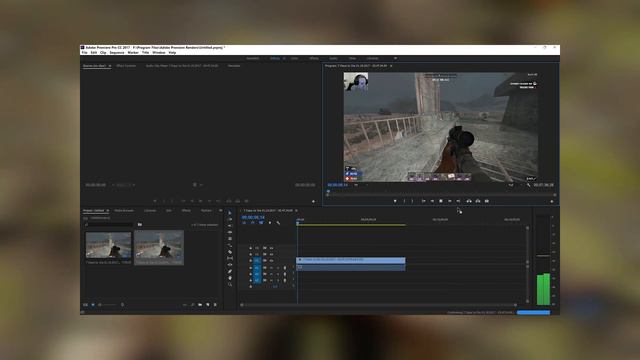Click the Lift button in Program monitor
The width and height of the screenshot is (640, 360).
pos(469,201)
